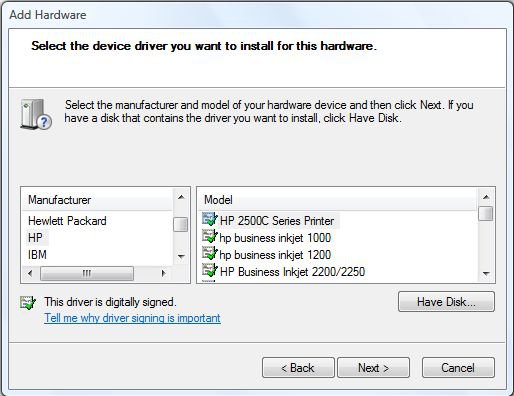
Task: Click the hardware device help icon
Action: (36, 114)
